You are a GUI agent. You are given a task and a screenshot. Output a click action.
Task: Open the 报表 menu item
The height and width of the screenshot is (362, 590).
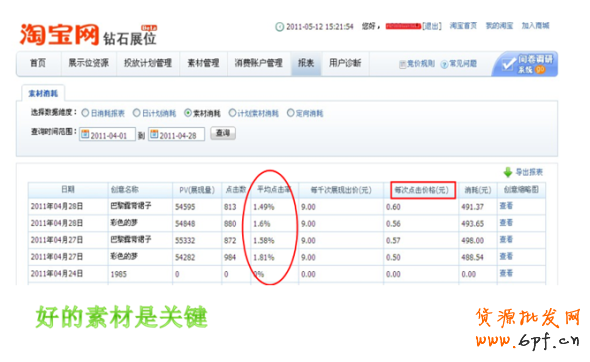tap(306, 63)
